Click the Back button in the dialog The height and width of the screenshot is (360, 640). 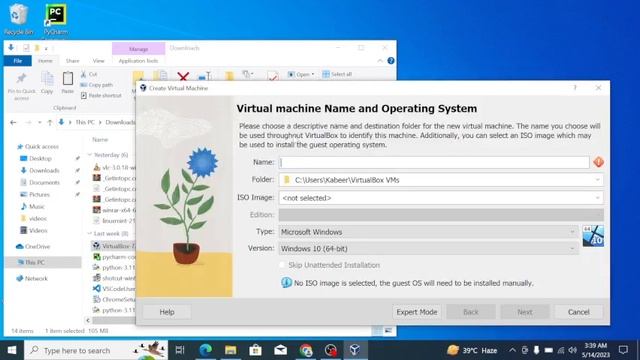(471, 312)
